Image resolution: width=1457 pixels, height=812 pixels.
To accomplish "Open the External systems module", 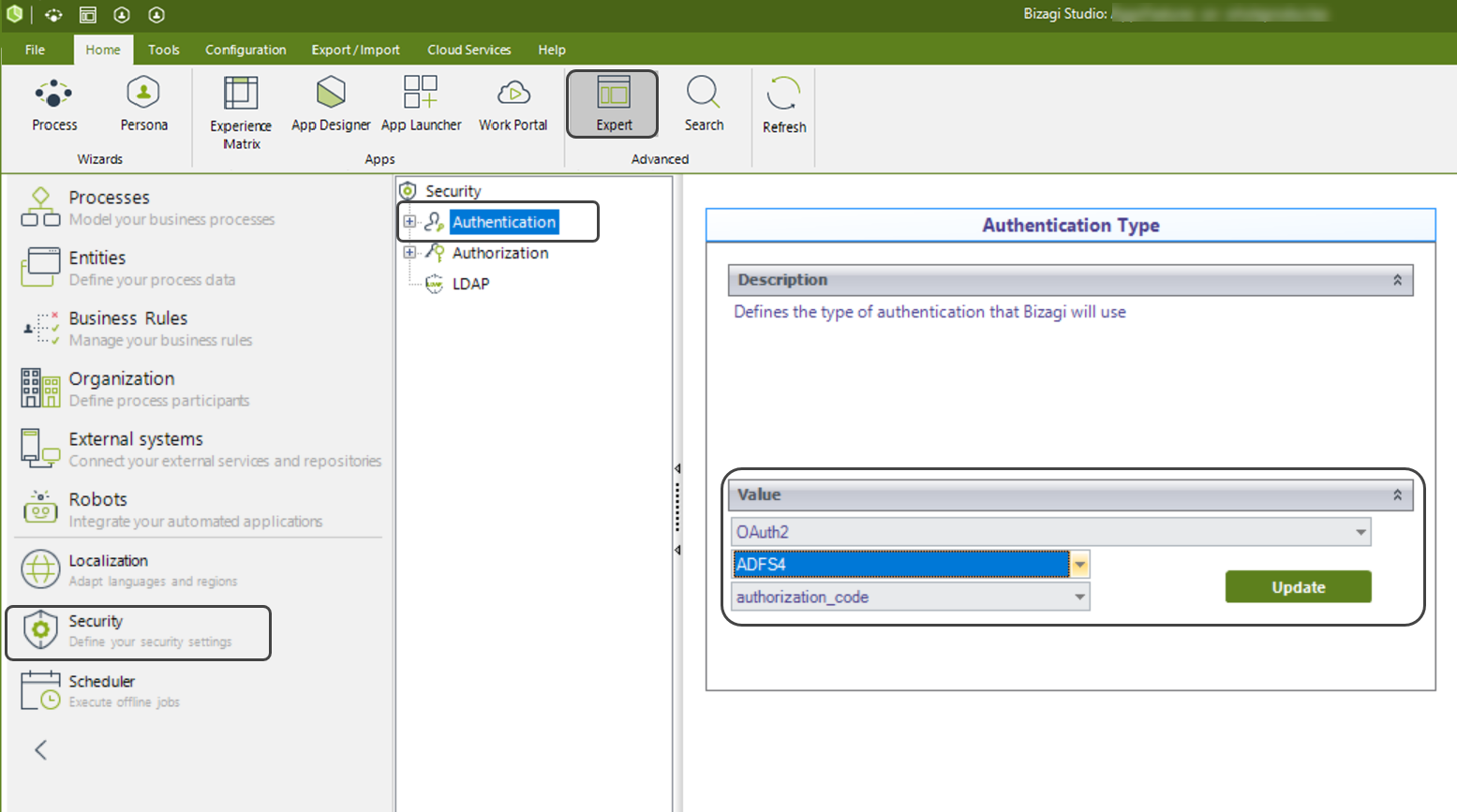I will click(x=200, y=449).
